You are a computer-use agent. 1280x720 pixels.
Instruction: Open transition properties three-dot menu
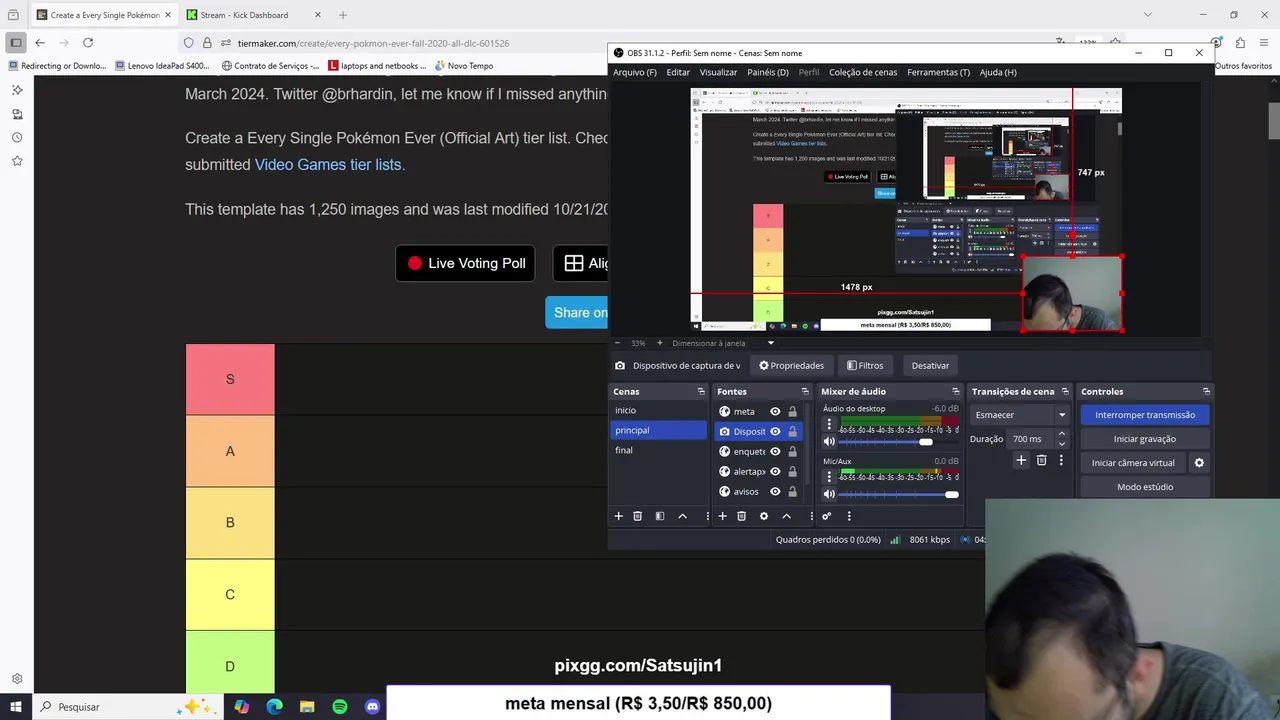coord(1061,460)
